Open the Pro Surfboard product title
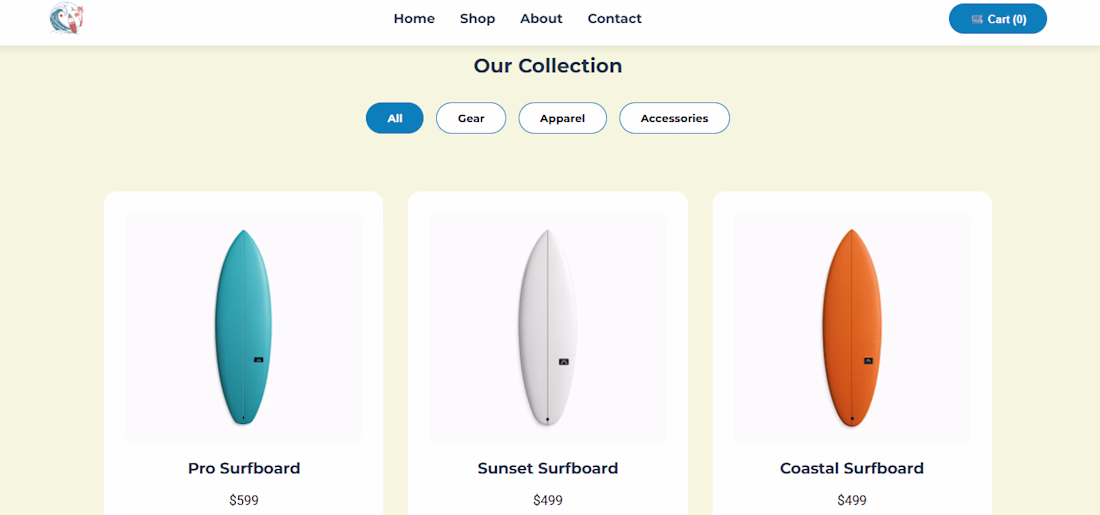Image resolution: width=1100 pixels, height=515 pixels. coord(244,468)
